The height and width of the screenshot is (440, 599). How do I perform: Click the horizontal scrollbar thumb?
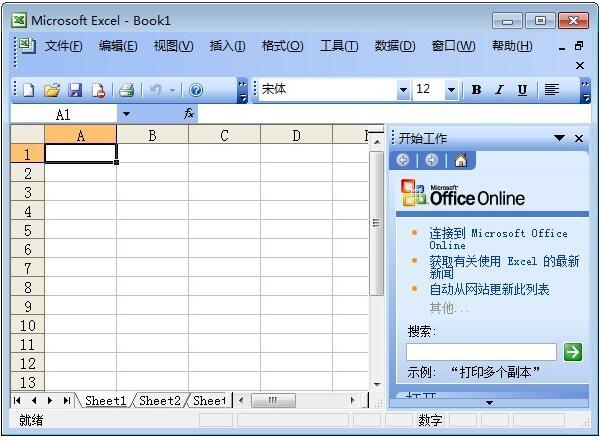(x=273, y=400)
